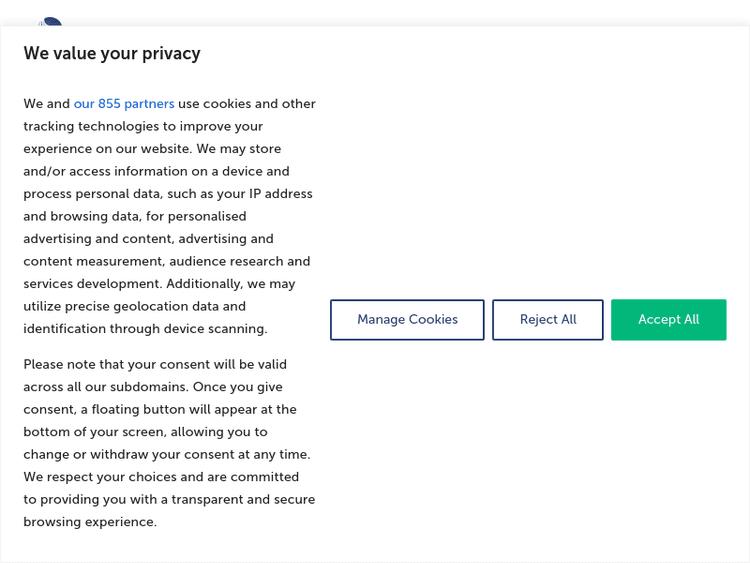Hit the green Accept All button
The image size is (750, 563).
(x=668, y=320)
